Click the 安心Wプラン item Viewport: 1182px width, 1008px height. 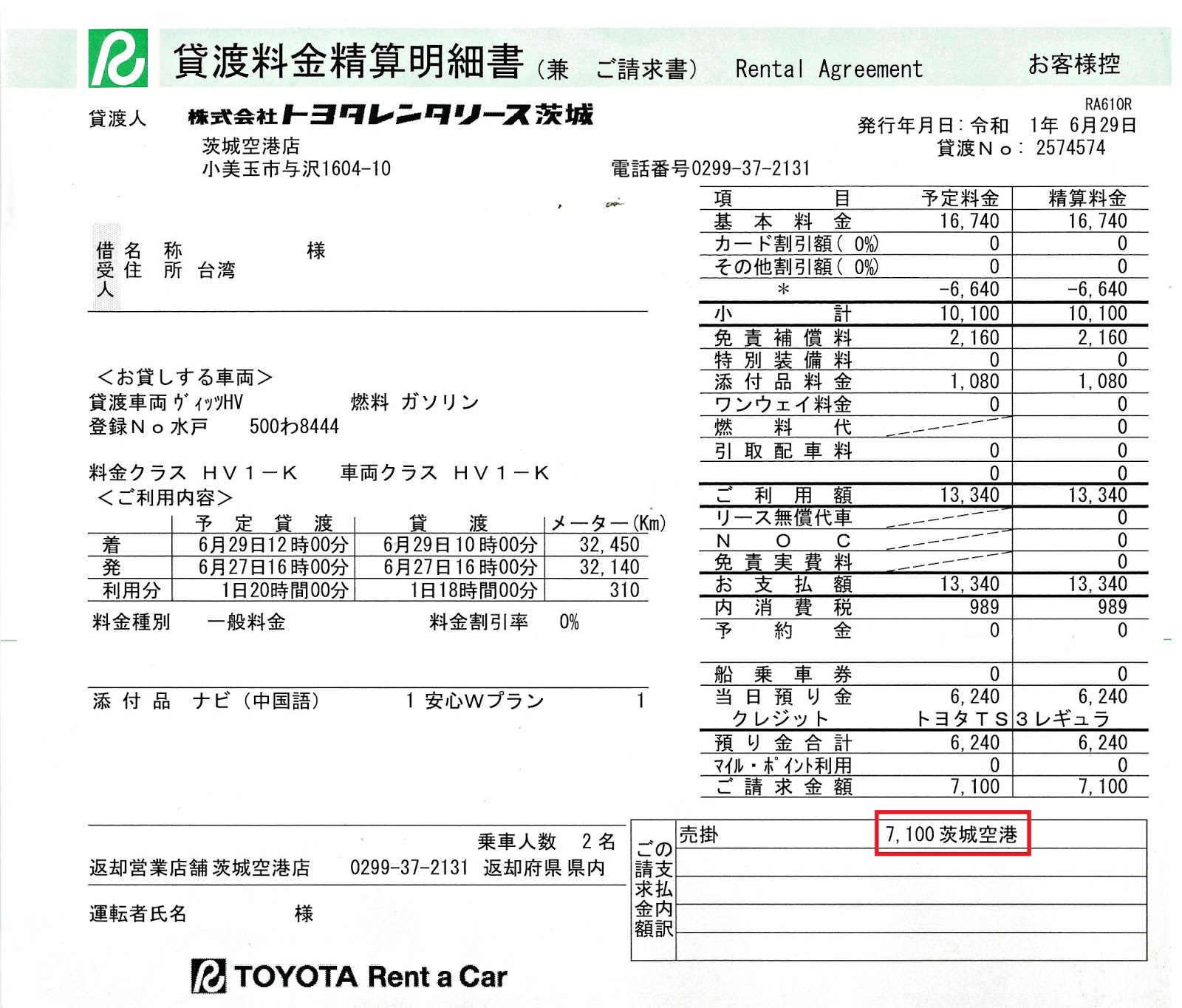pos(484,701)
